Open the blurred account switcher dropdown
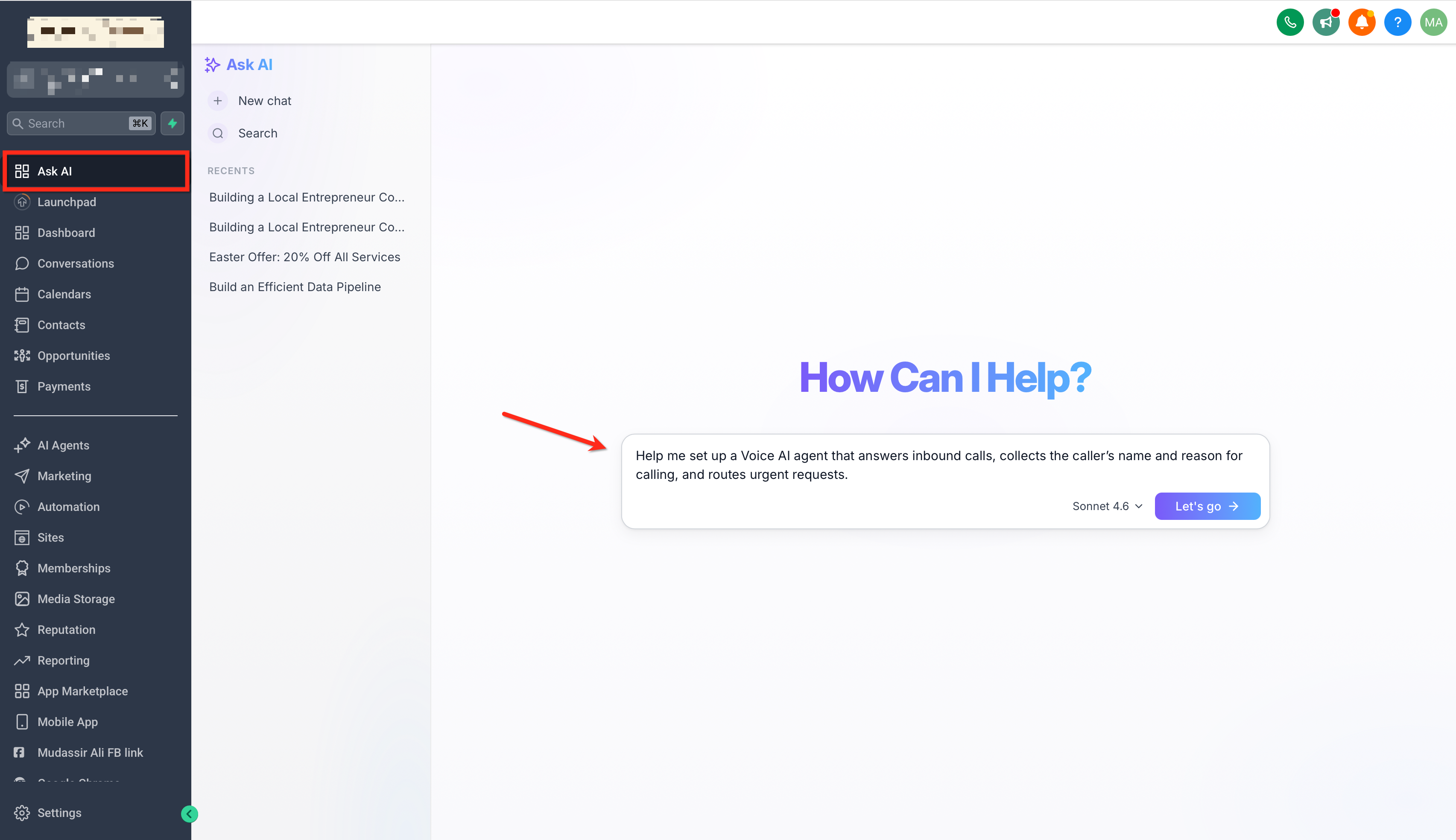This screenshot has height=840, width=1456. [95, 79]
